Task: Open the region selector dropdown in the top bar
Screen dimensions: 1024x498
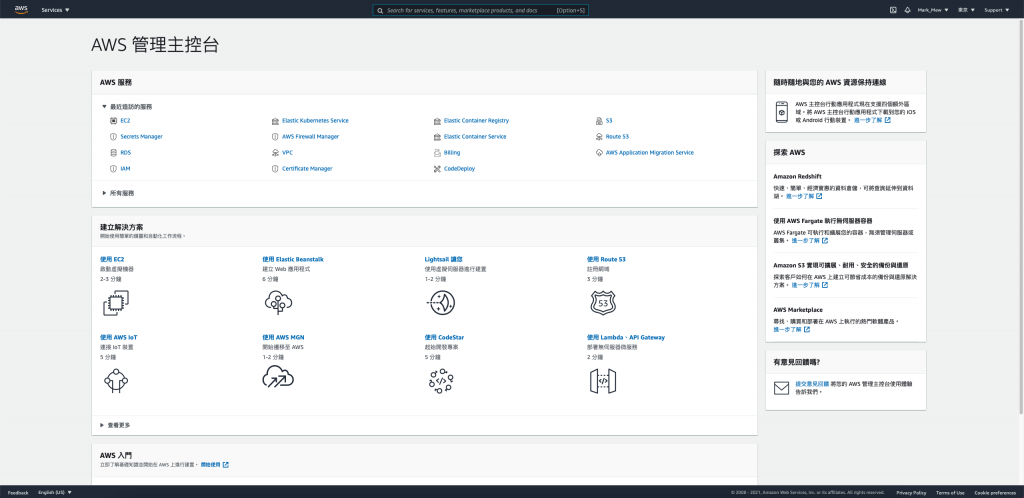Action: (967, 10)
